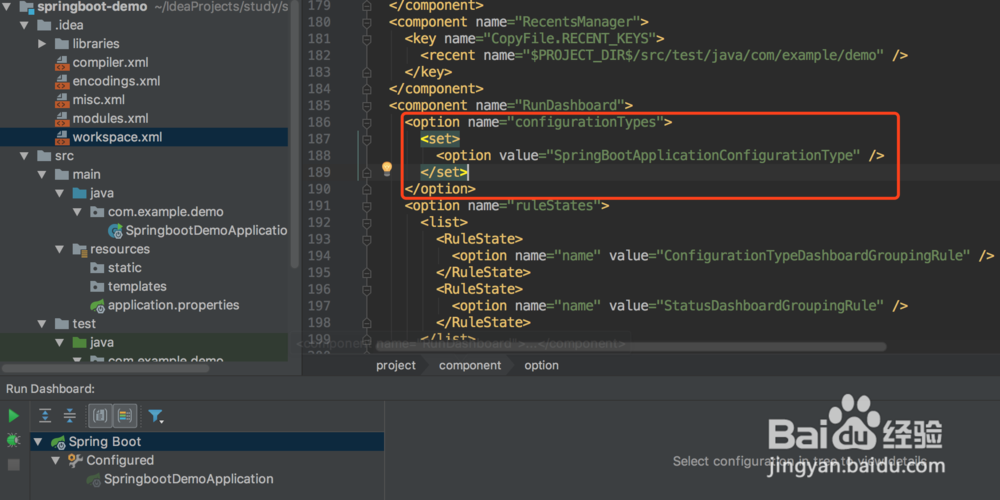This screenshot has height=500, width=1000.
Task: Click Expand All in Run Dashboard toolbar
Action: tap(45, 416)
